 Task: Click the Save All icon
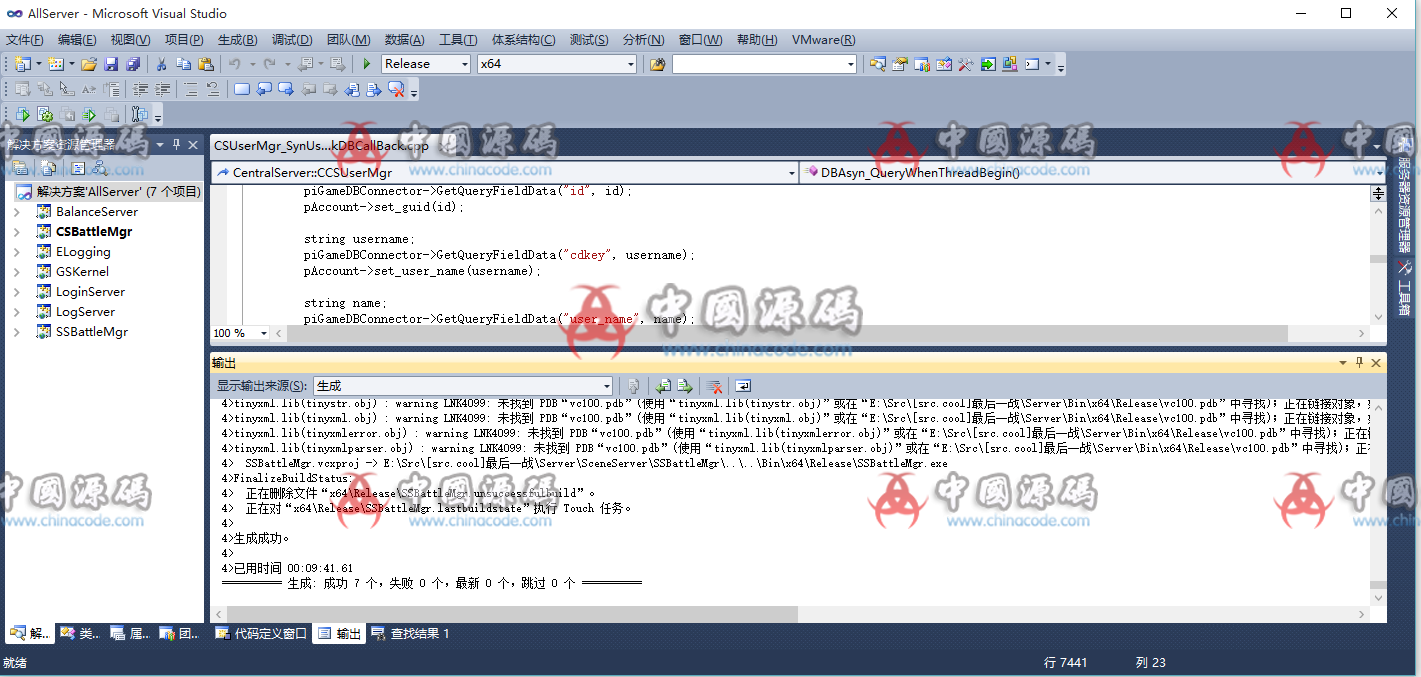coord(132,64)
